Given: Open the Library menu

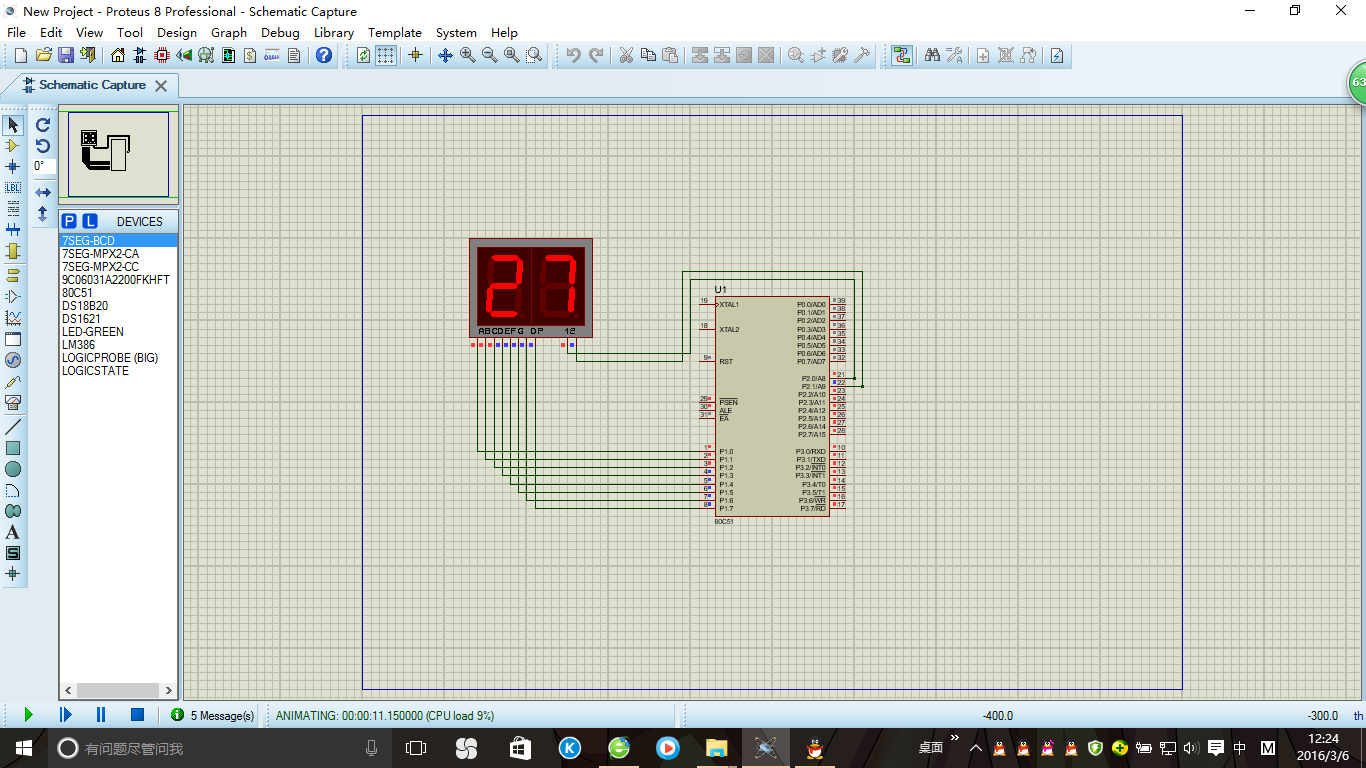Looking at the screenshot, I should coord(333,32).
